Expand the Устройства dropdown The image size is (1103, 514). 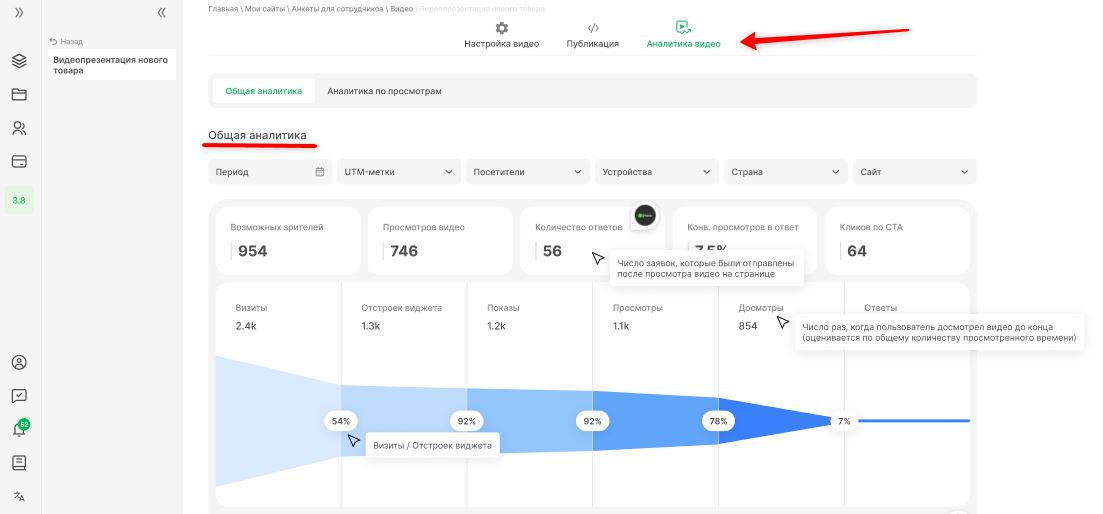[x=657, y=172]
